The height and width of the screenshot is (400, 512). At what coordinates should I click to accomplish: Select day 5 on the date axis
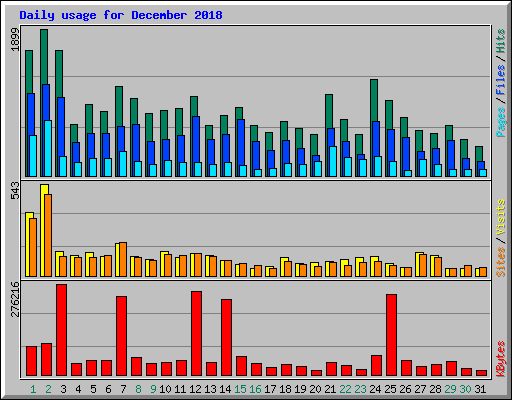(x=93, y=389)
